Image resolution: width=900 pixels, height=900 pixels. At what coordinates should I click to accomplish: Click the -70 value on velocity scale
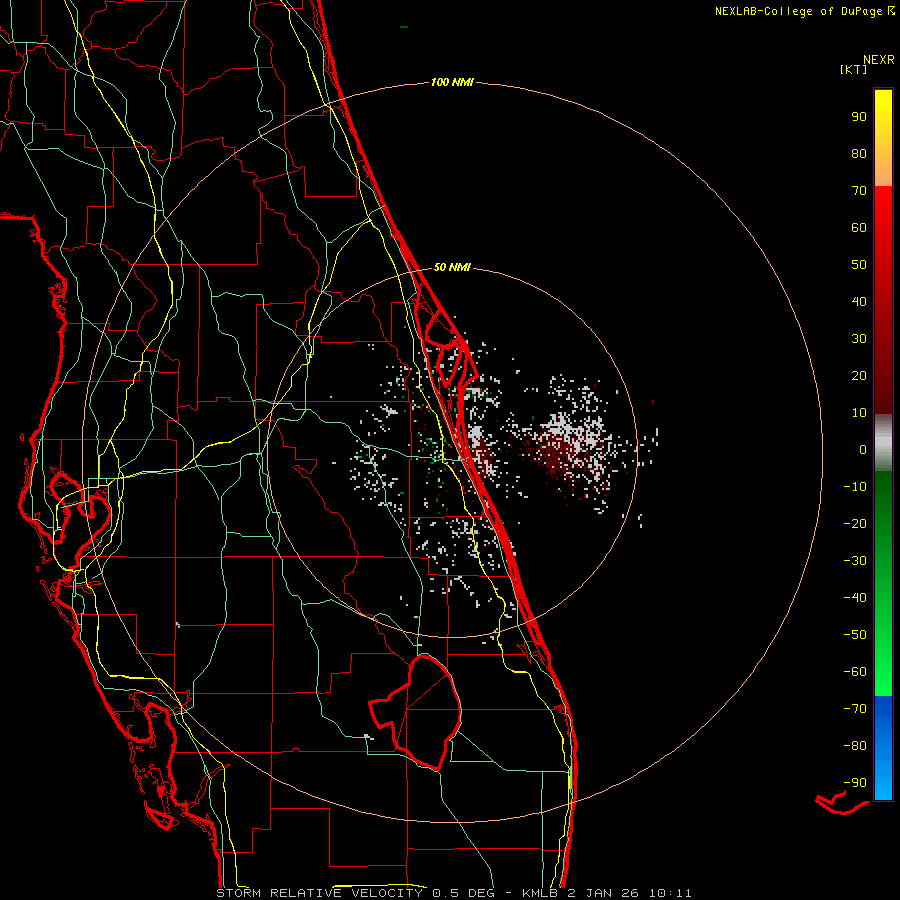855,708
